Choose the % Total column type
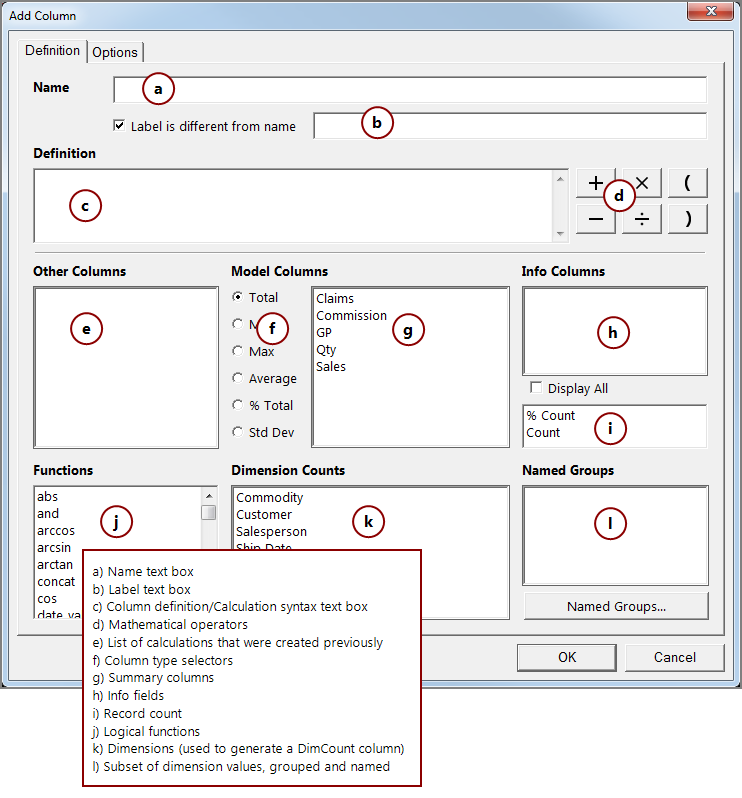This screenshot has height=798, width=742. click(237, 405)
